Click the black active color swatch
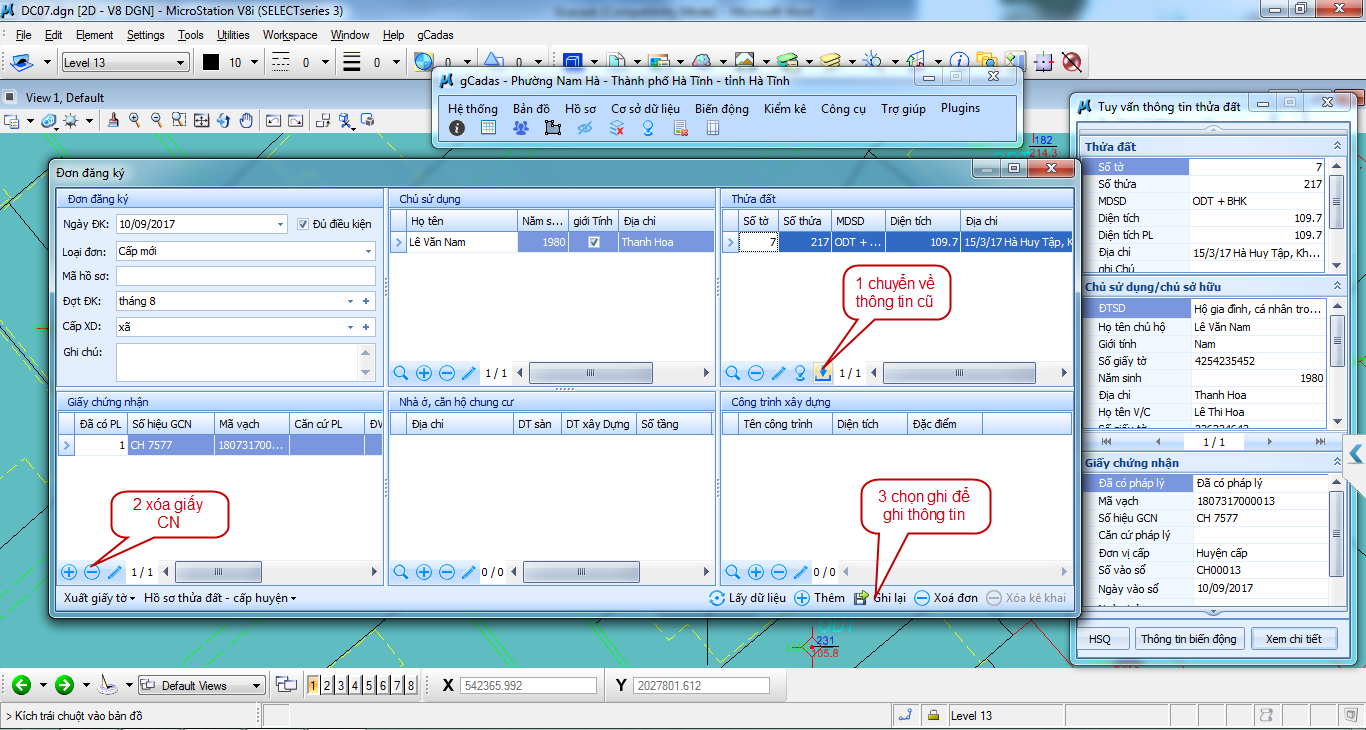 (211, 63)
